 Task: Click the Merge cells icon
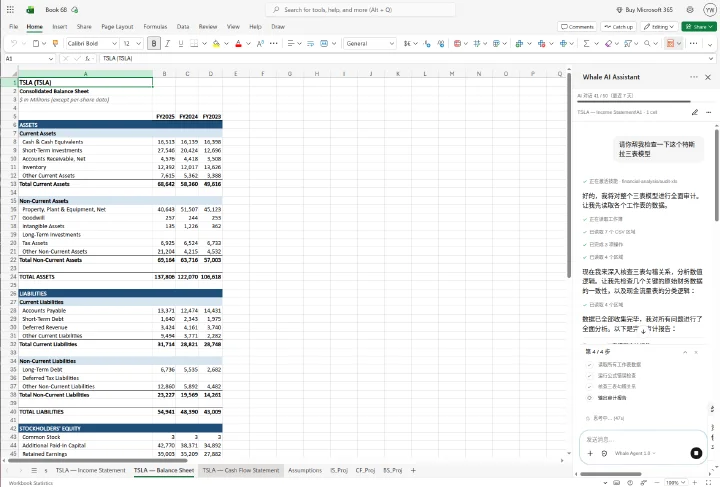coord(324,44)
